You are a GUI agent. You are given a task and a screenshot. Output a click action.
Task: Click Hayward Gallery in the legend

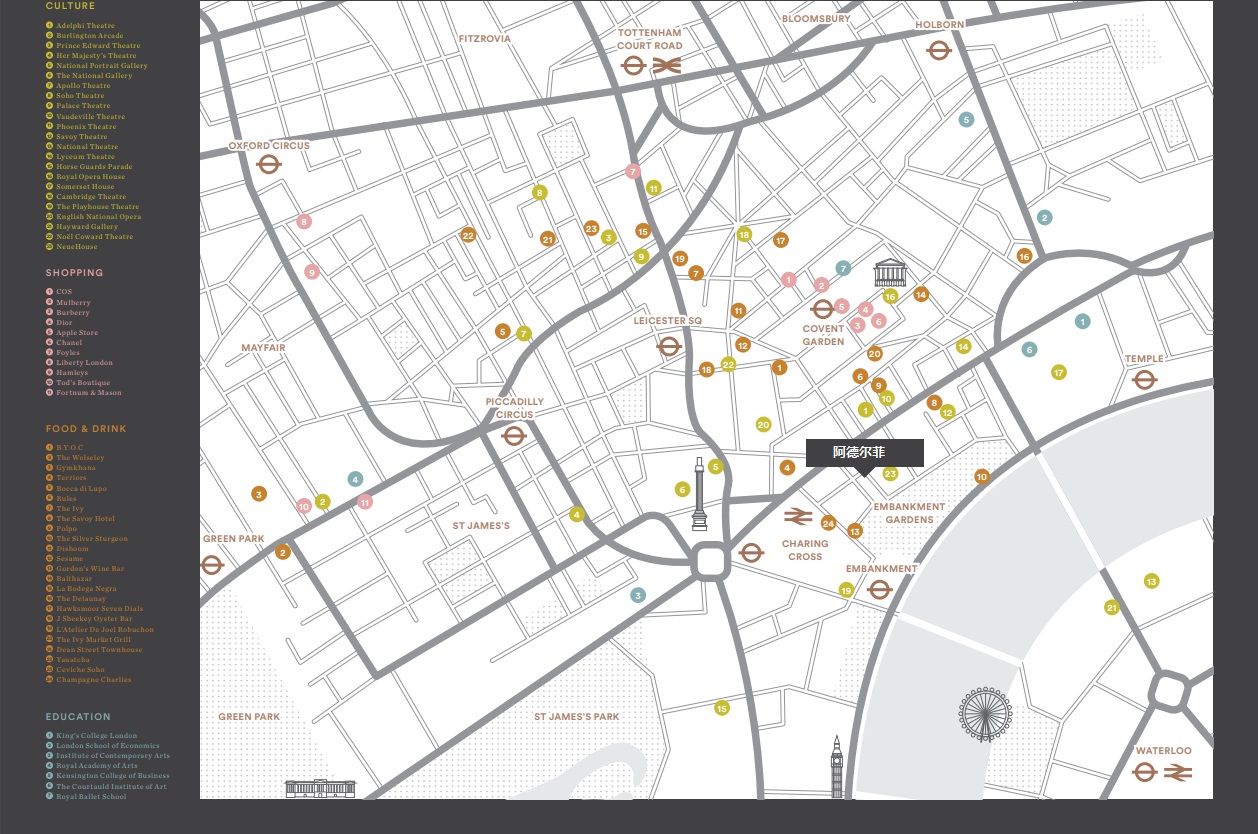87,227
